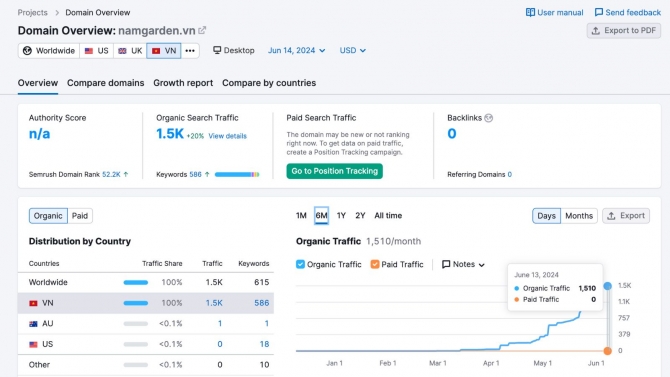The height and width of the screenshot is (377, 670).
Task: Switch to the Compare by countries tab
Action: (x=269, y=83)
